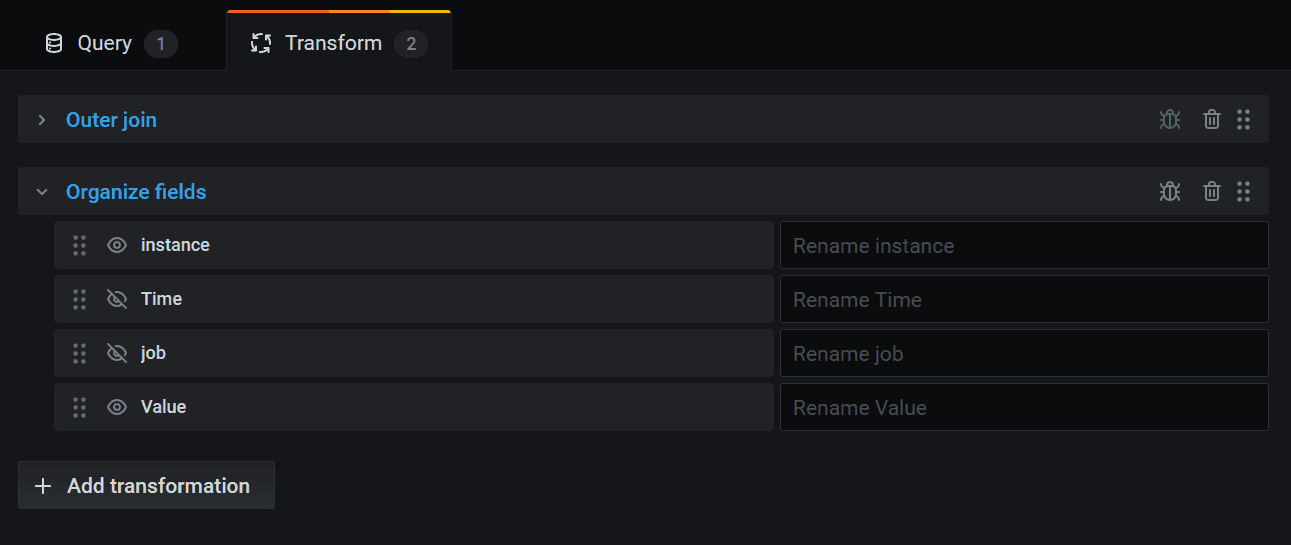Click the Outer join title link

click(x=111, y=120)
